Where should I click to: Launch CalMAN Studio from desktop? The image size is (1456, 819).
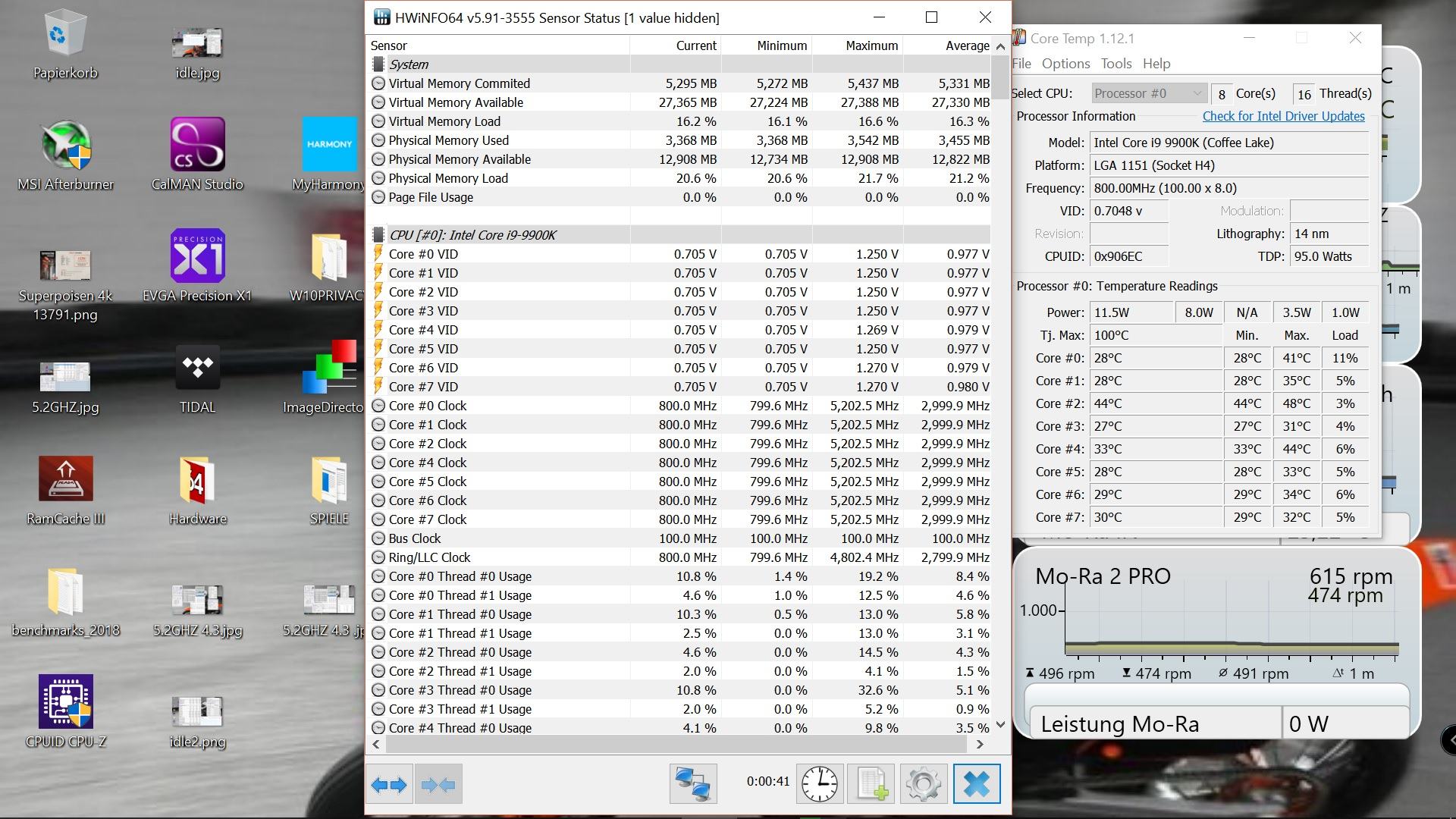pos(197,155)
